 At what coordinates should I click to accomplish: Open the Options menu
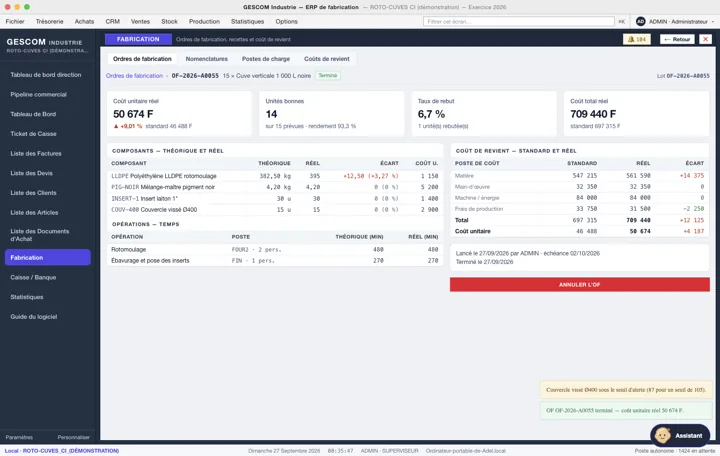[x=287, y=22]
